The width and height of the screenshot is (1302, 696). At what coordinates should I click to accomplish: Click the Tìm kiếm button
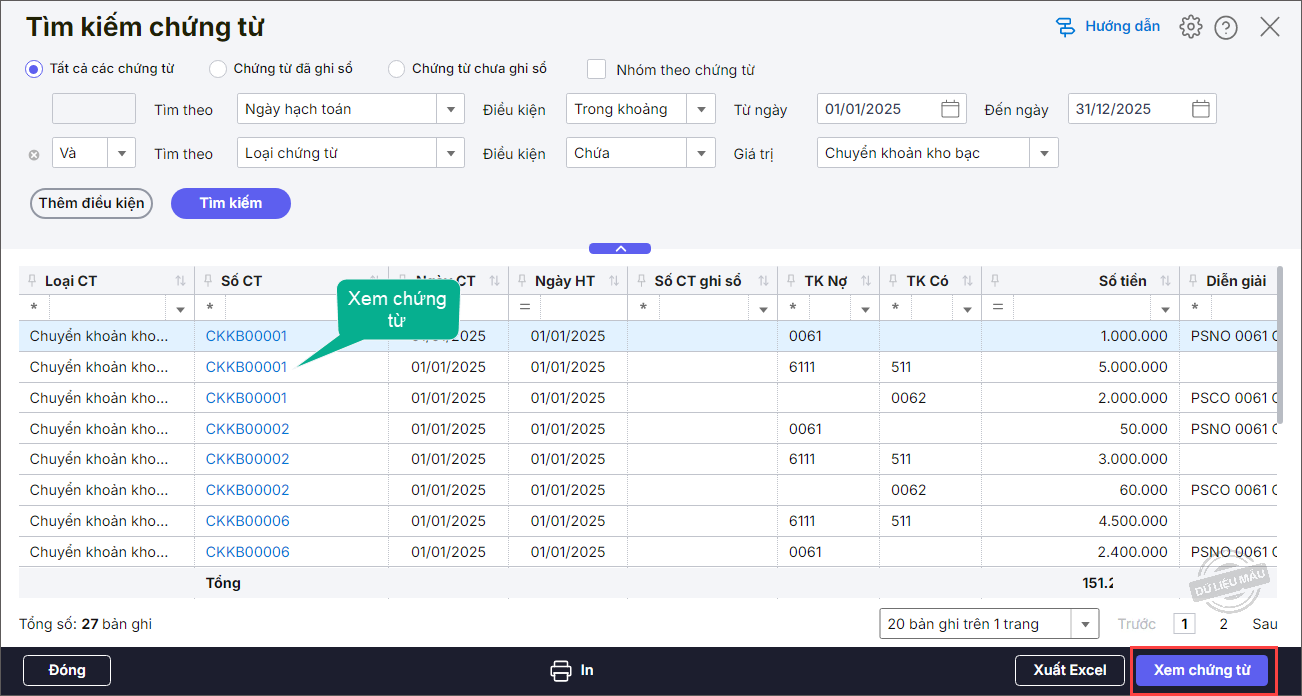(231, 203)
